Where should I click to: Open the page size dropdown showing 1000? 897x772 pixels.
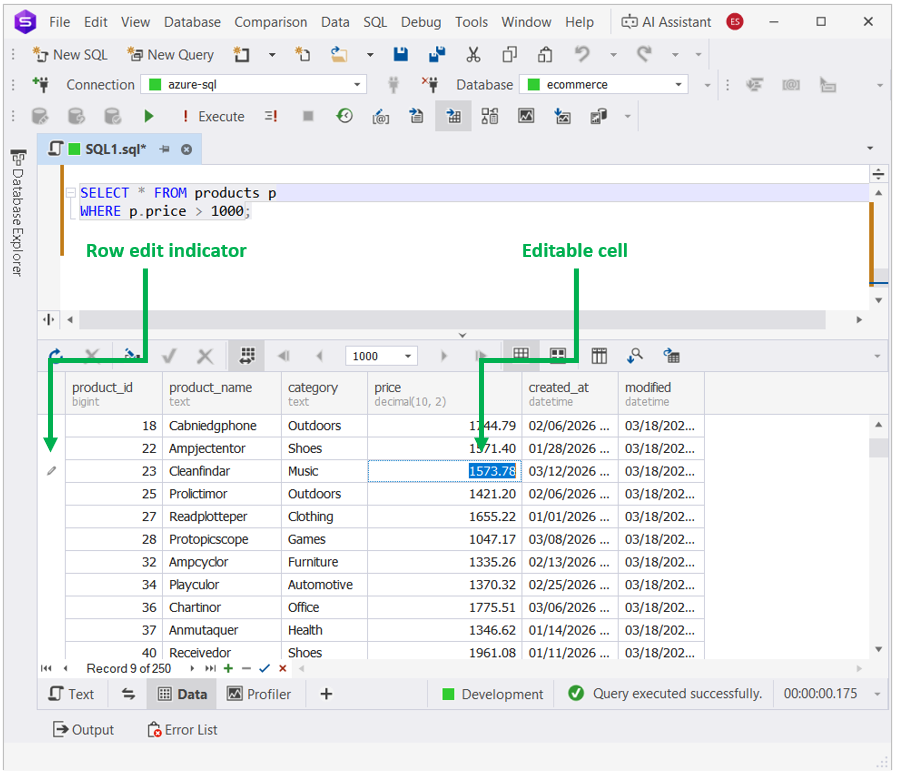point(408,357)
